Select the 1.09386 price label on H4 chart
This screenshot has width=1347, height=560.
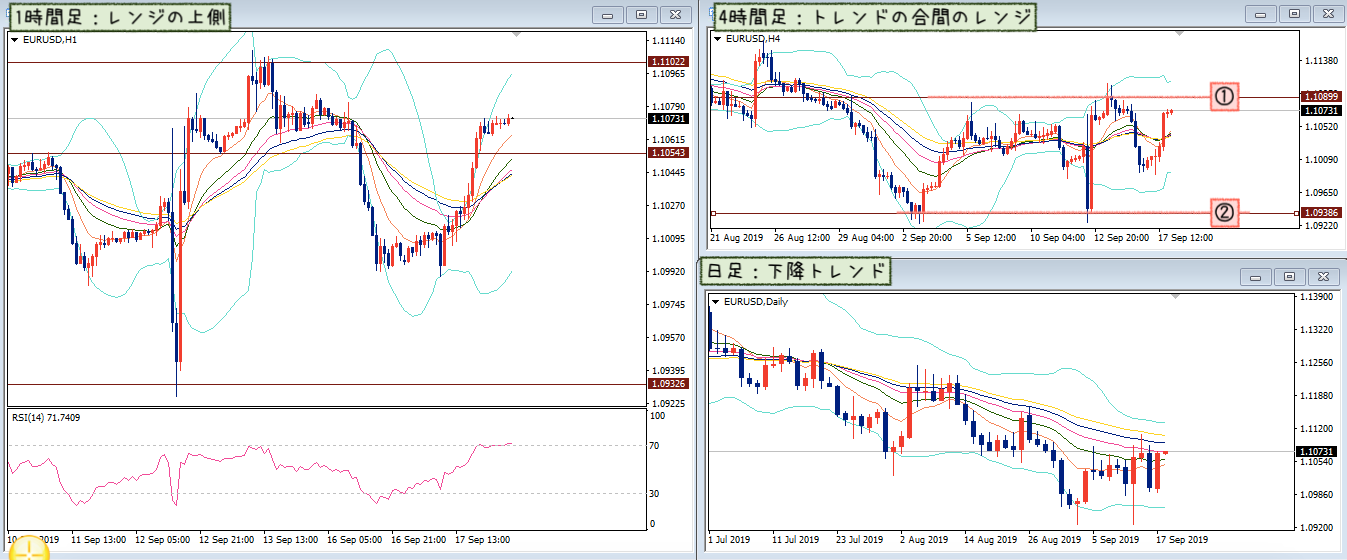pyautogui.click(x=1323, y=213)
